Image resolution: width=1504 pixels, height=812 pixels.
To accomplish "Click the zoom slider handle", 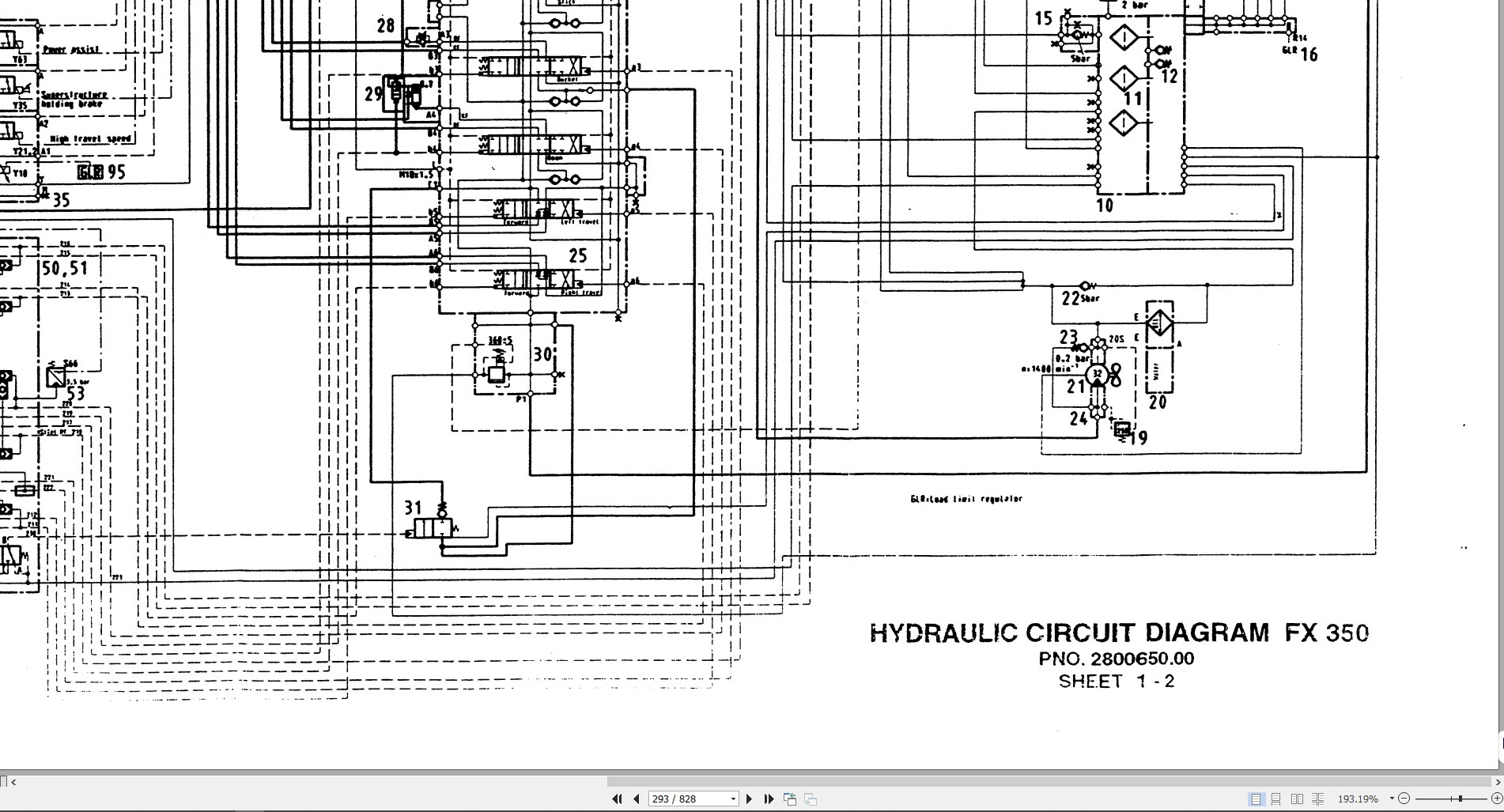I will pos(1461,799).
